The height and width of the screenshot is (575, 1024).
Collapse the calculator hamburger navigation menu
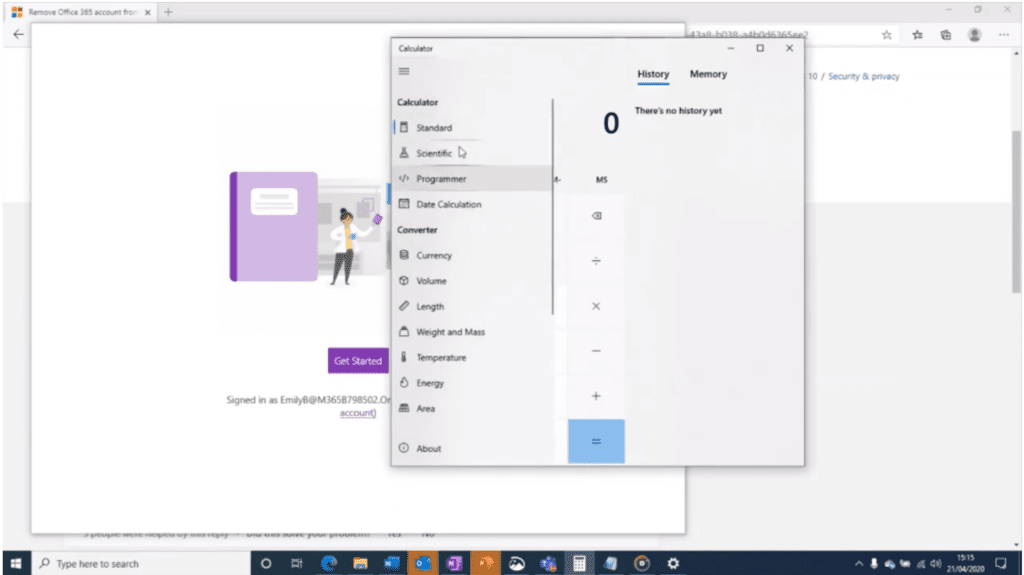404,71
